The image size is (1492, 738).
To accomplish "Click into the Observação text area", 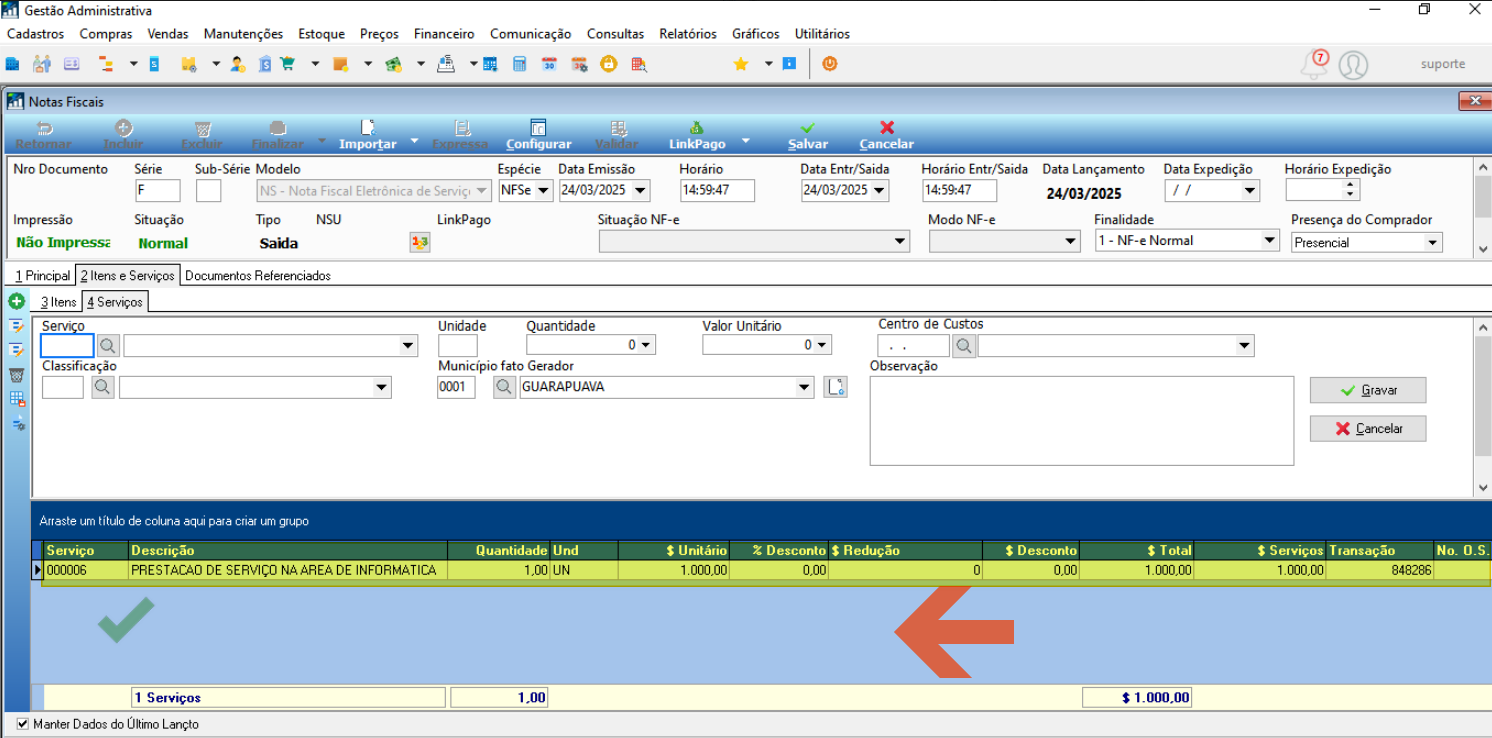I will [x=1082, y=421].
